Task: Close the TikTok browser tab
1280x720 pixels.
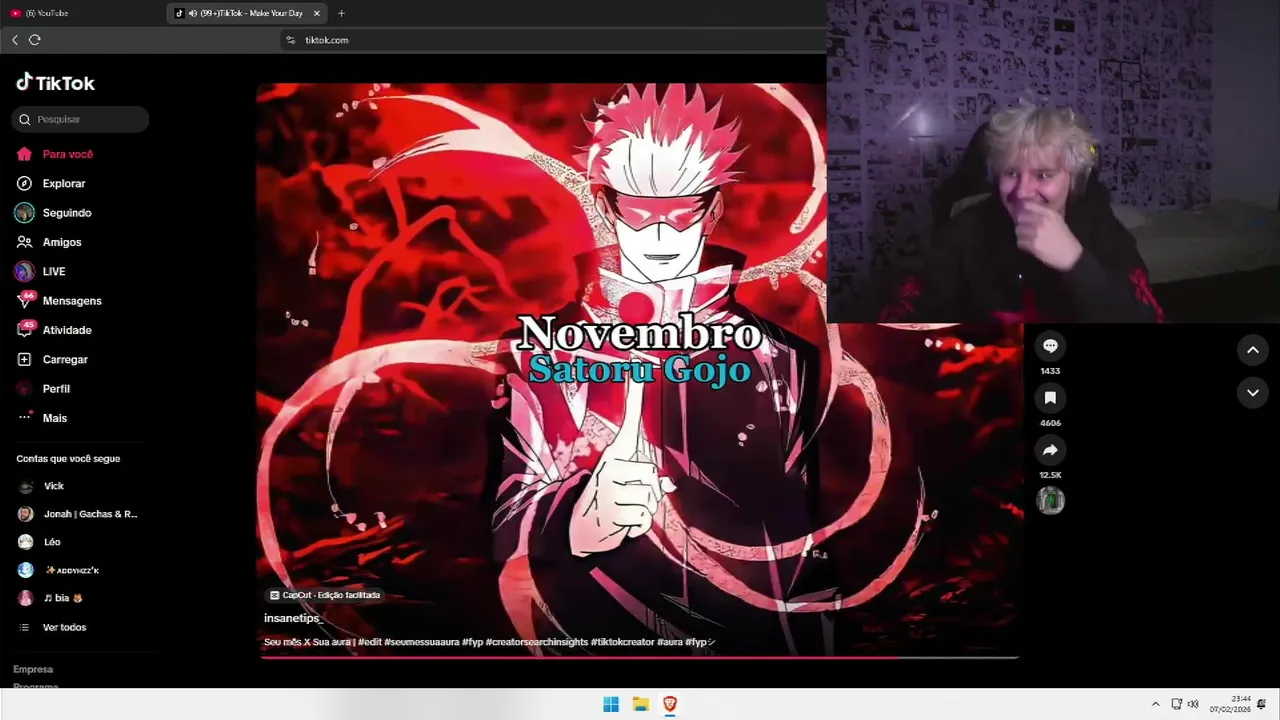Action: [317, 13]
